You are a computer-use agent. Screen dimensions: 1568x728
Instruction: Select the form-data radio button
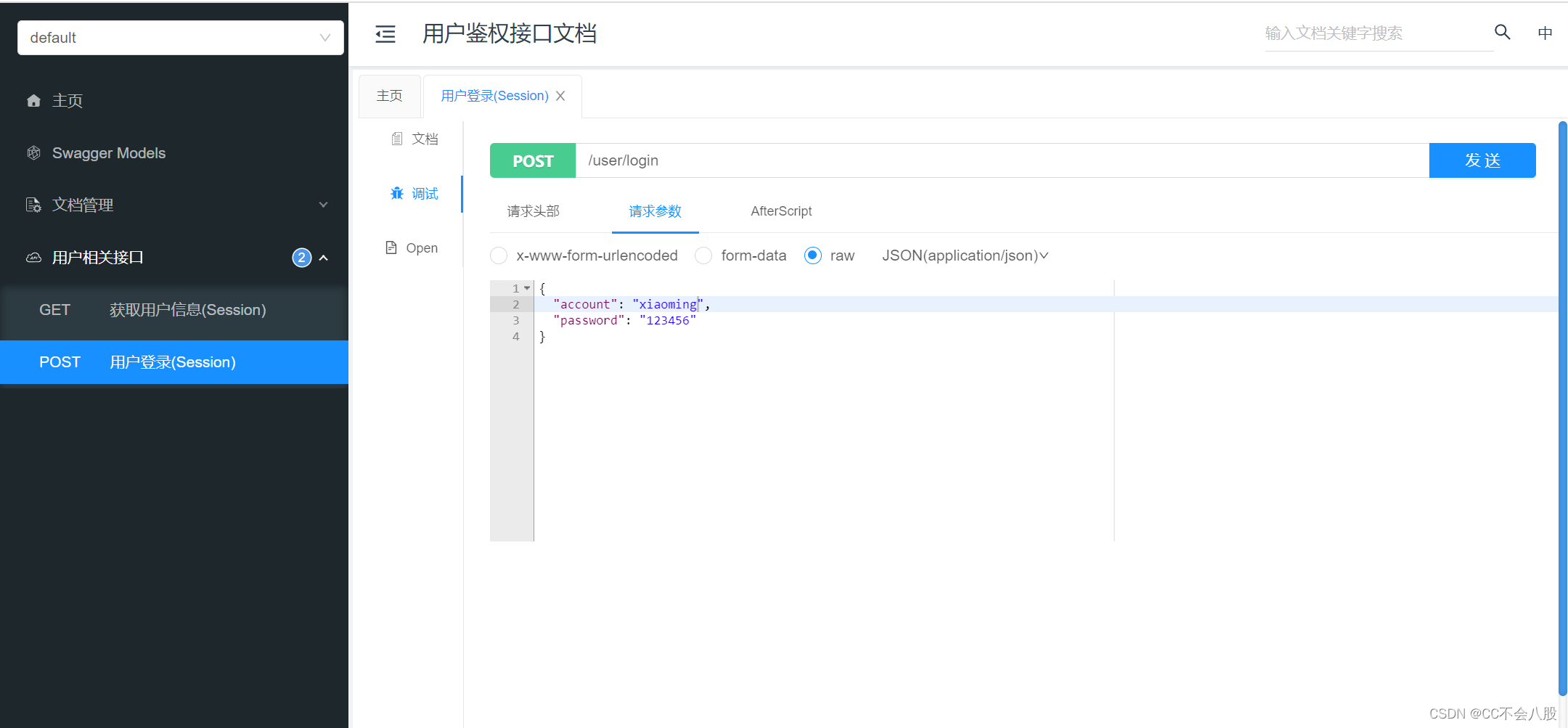click(703, 255)
